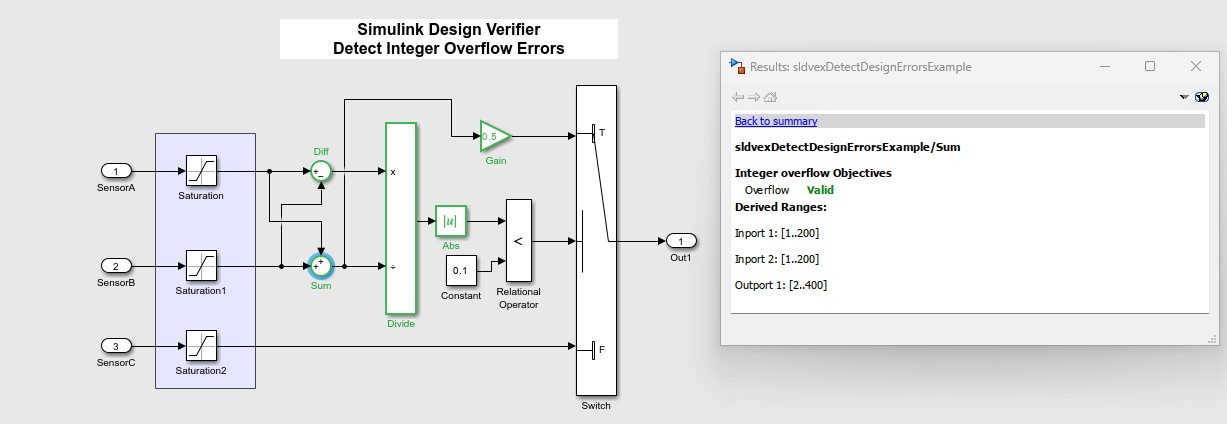This screenshot has height=424, width=1227.
Task: Click the Inport 1: [1..200] range text
Action: pos(777,233)
